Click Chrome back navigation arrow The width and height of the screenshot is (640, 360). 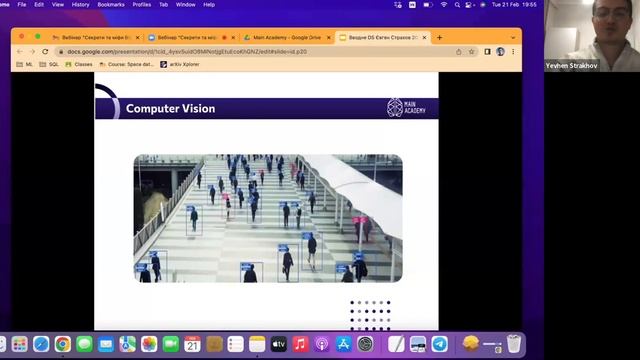(x=20, y=52)
